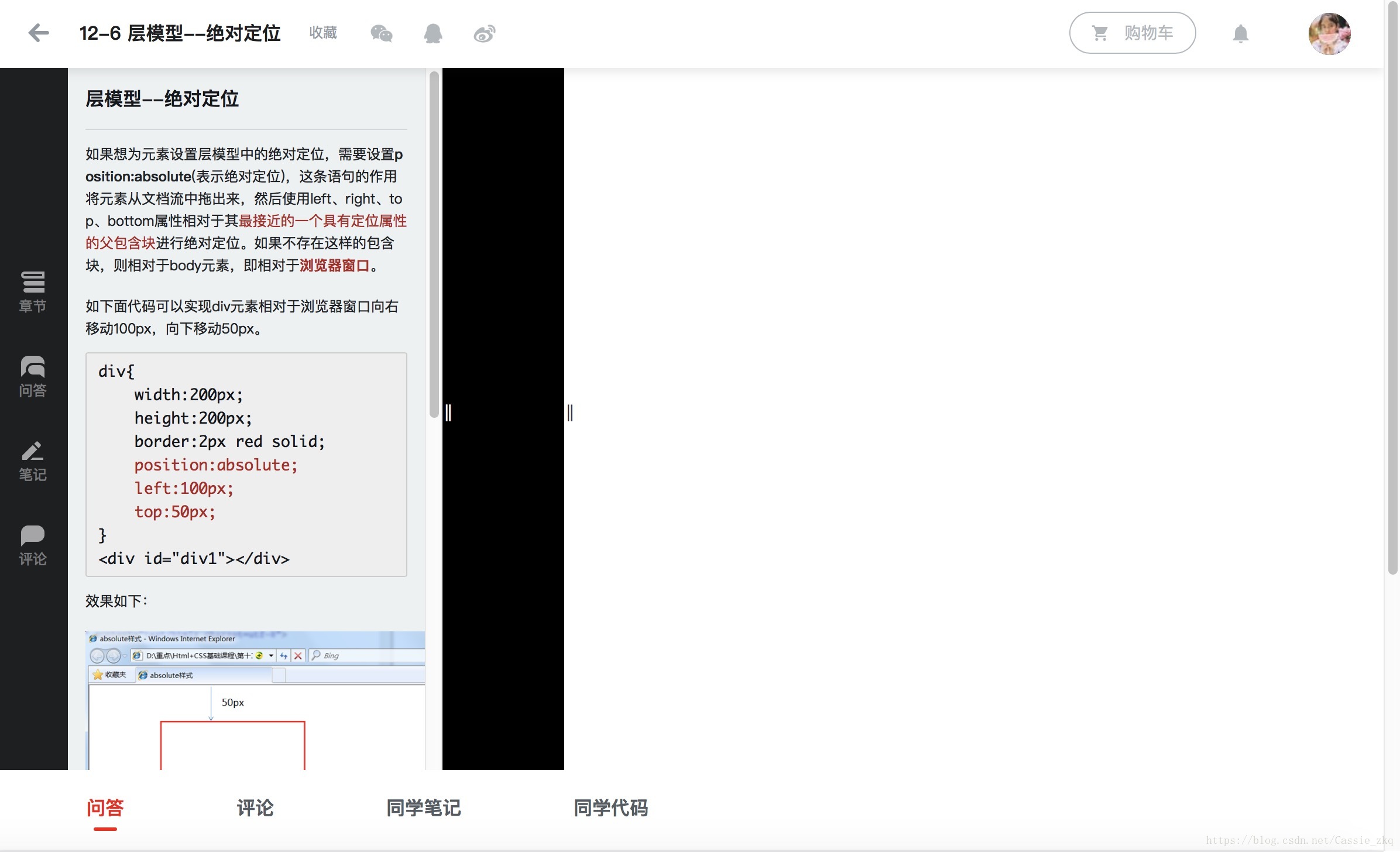Open the notifications bell icon
Screen dimensions: 1400x852
(1240, 33)
